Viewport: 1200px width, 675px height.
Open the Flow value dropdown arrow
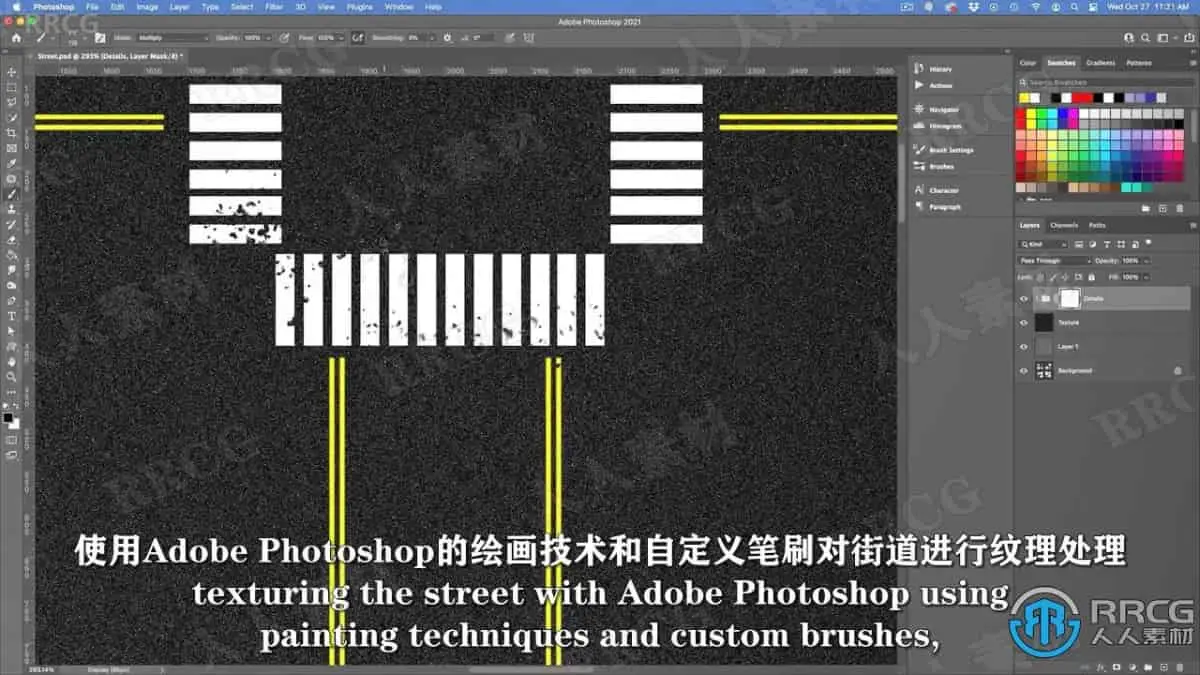341,38
